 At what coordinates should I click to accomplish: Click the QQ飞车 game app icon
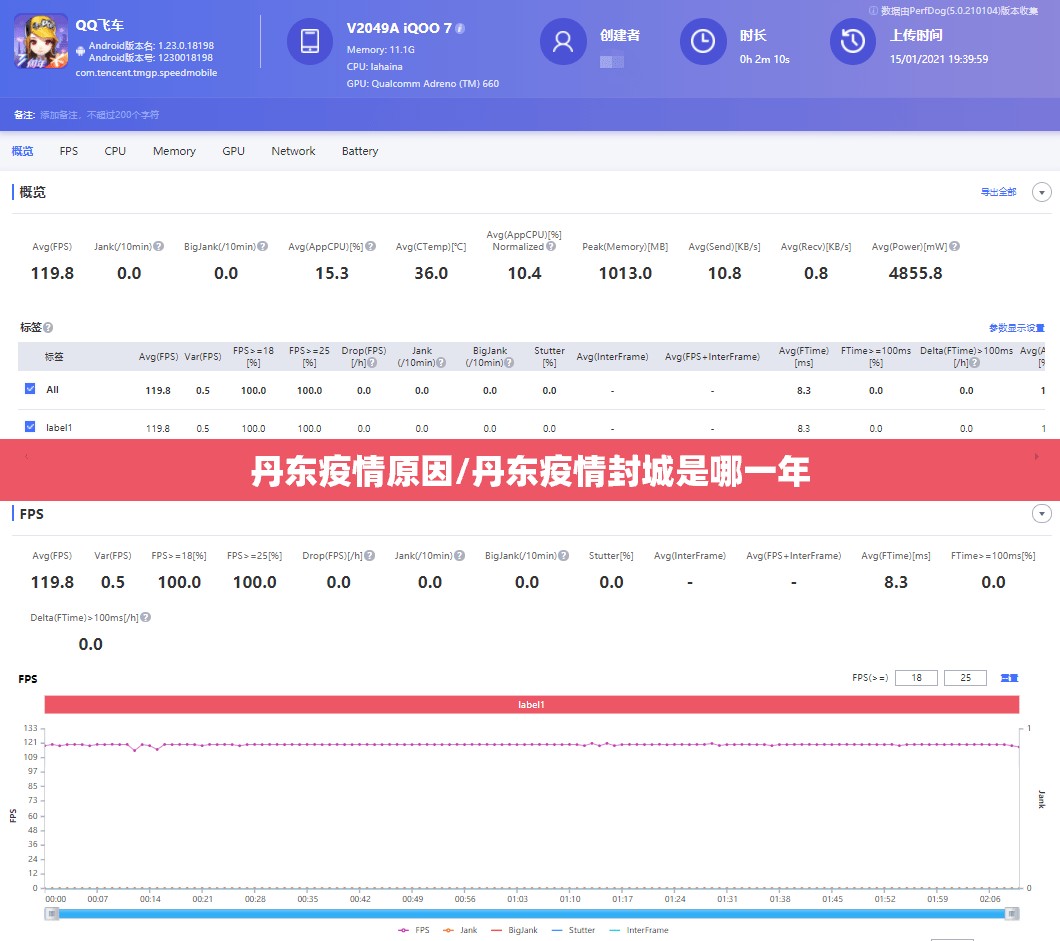(x=41, y=41)
